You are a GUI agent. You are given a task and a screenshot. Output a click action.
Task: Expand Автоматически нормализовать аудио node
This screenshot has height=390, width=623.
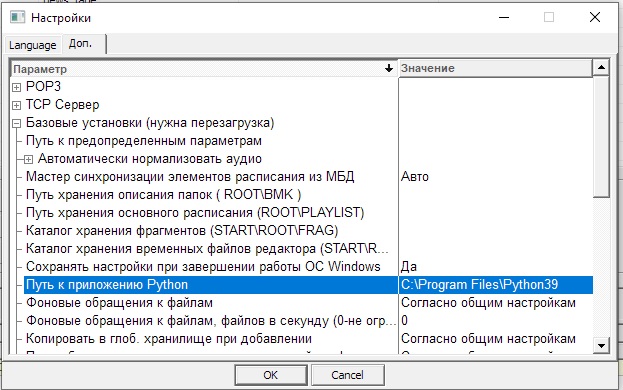(28, 159)
